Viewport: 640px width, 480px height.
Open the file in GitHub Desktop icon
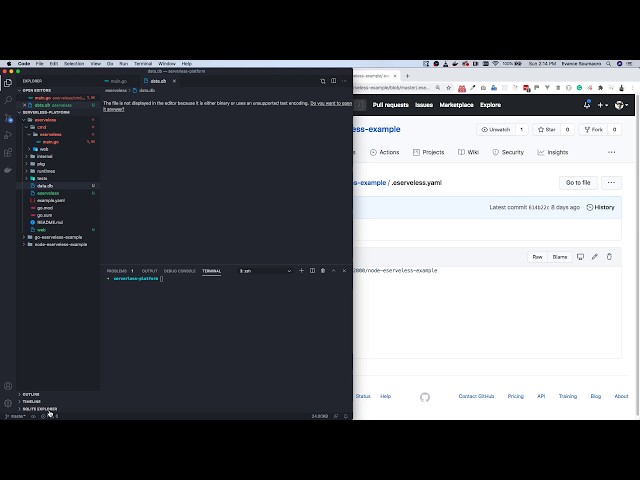pos(580,257)
